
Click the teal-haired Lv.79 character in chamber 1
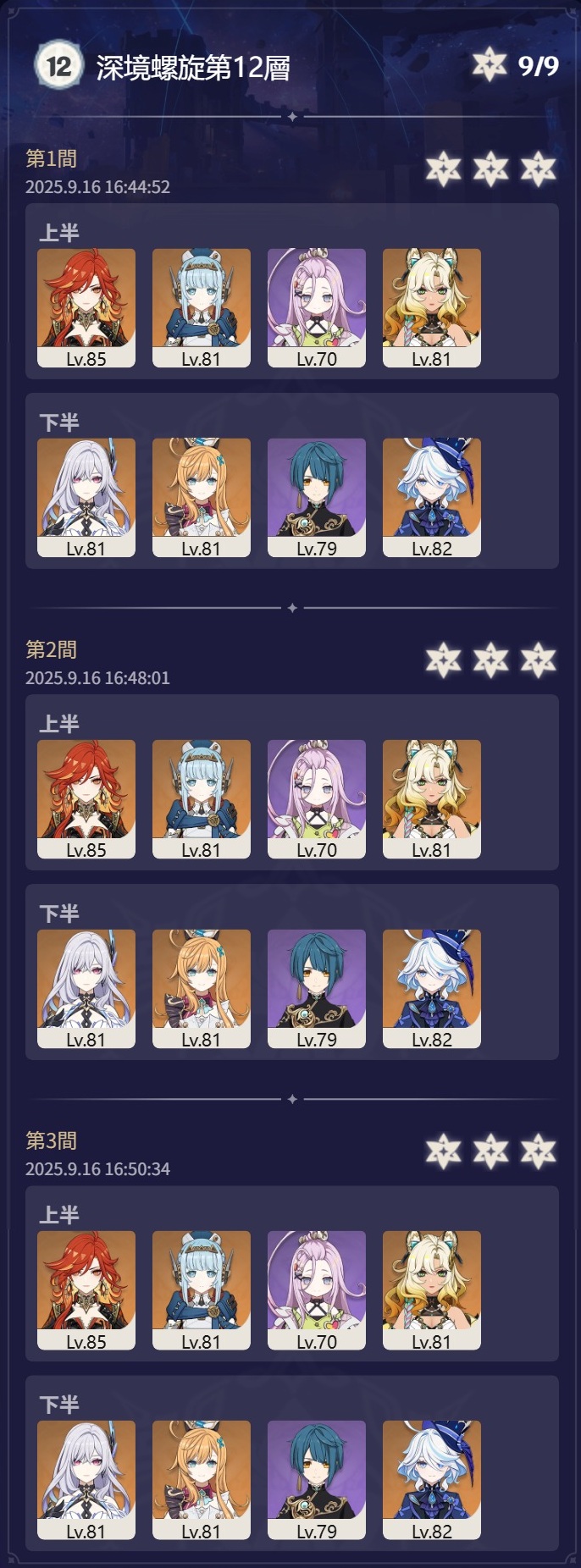pos(317,498)
